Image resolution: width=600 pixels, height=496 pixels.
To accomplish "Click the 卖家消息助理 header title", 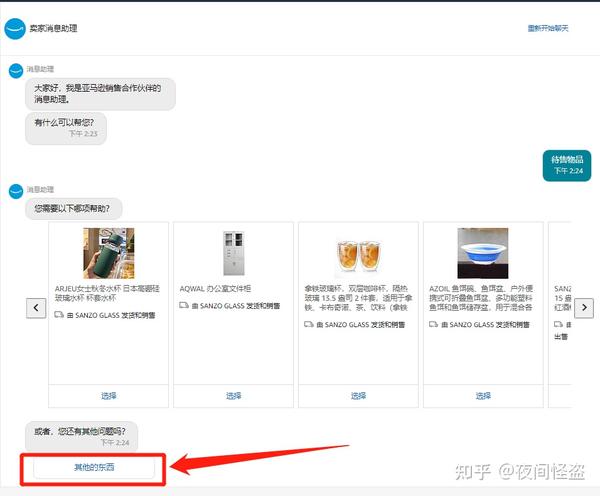I will (54, 28).
